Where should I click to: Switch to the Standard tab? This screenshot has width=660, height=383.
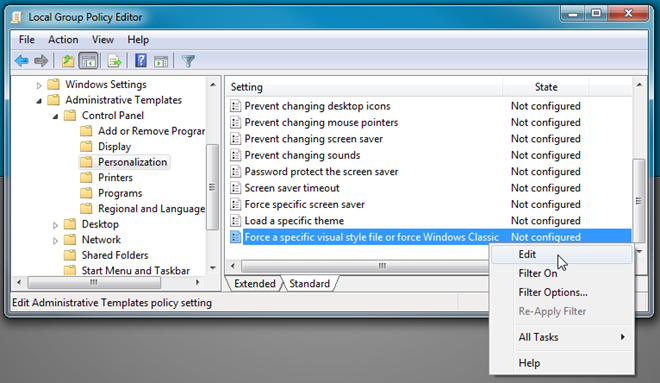309,283
